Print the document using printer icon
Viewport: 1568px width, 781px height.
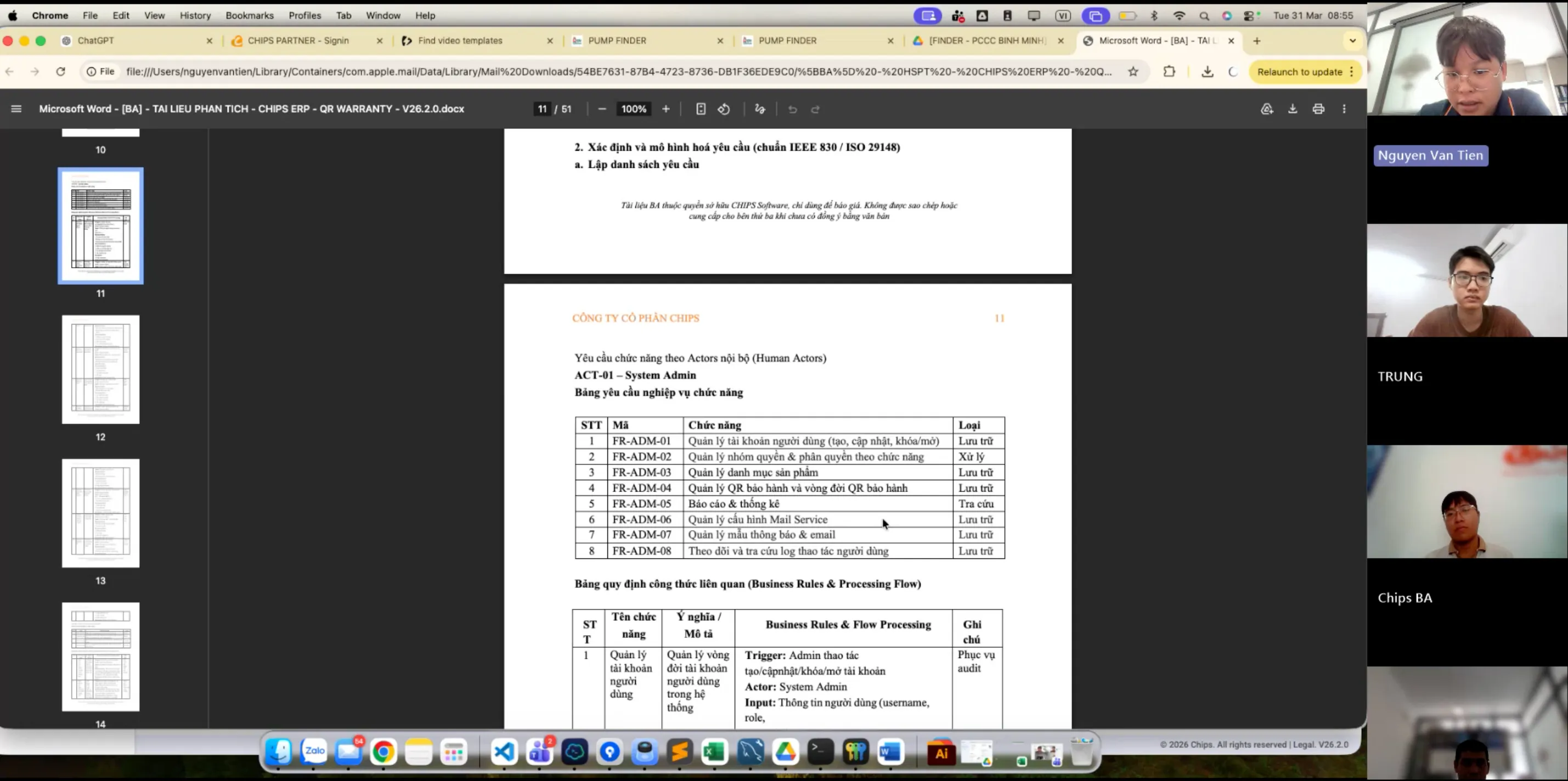tap(1318, 109)
